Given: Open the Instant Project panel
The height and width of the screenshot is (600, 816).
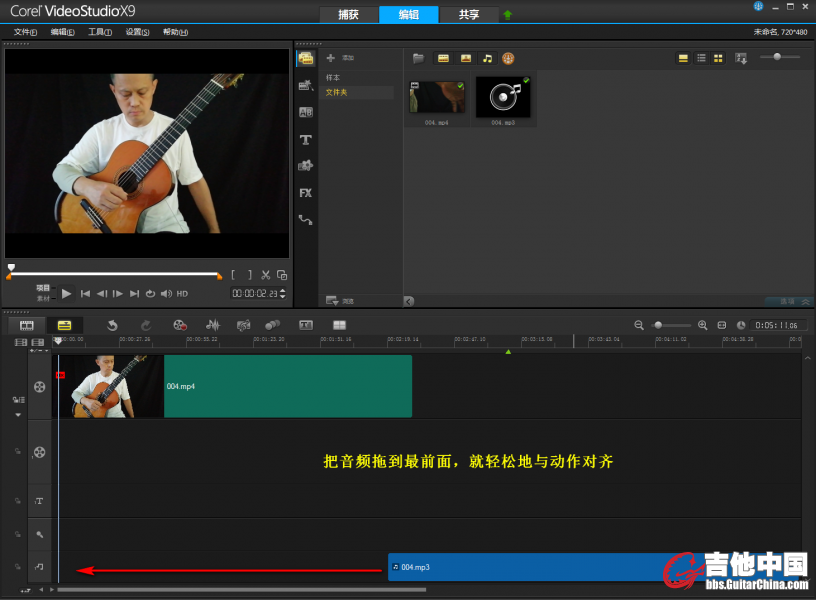Looking at the screenshot, I should pos(306,85).
